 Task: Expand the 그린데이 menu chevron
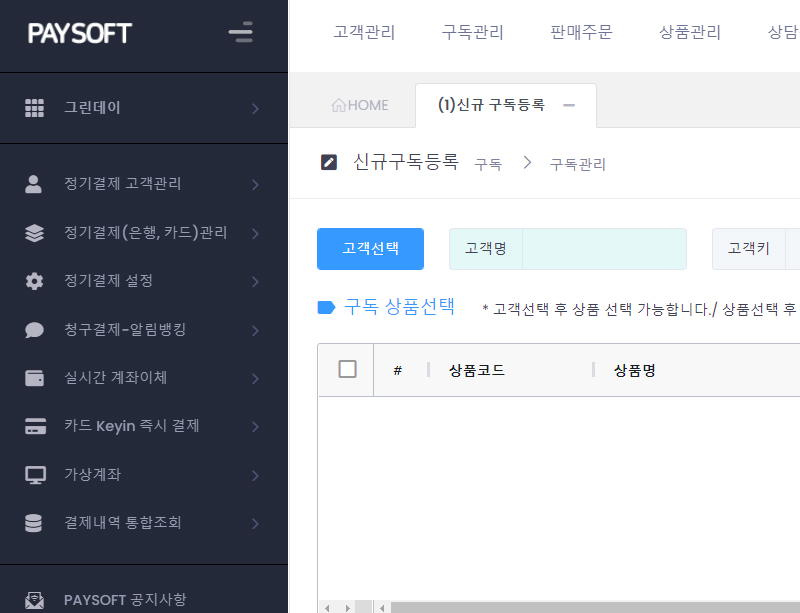[256, 108]
